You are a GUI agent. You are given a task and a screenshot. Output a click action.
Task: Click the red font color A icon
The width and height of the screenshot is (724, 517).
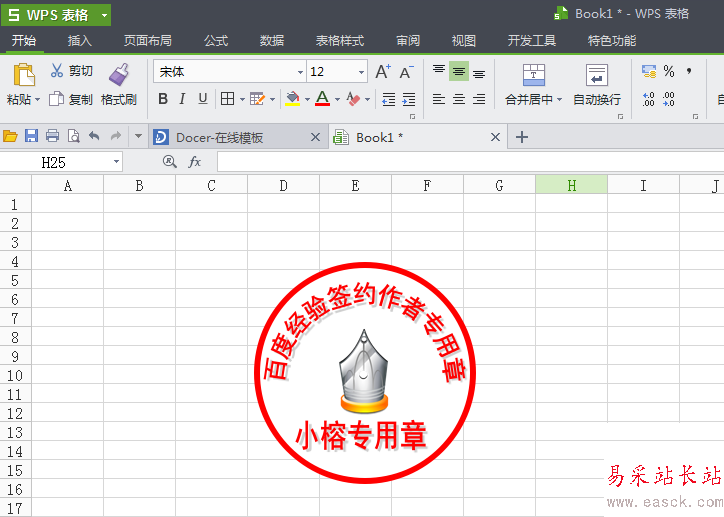(322, 99)
